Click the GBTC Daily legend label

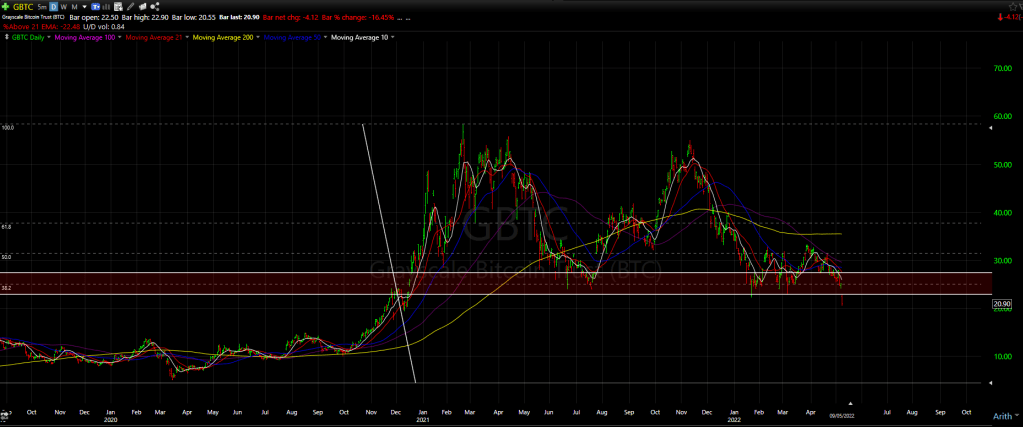point(29,37)
